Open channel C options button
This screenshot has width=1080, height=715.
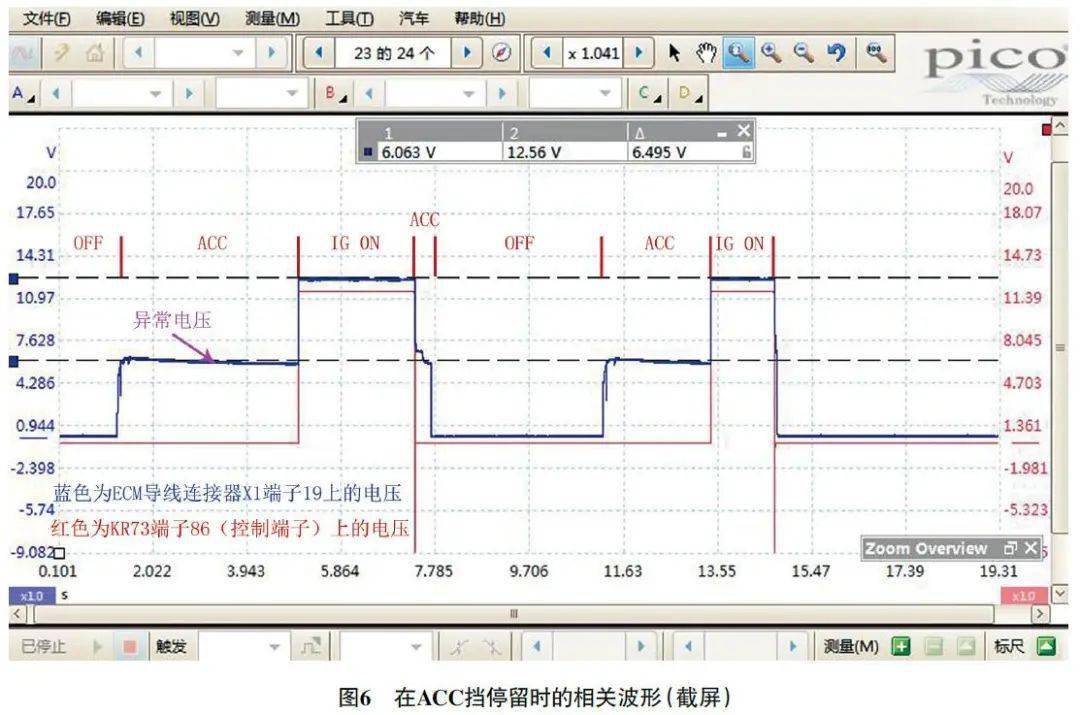[649, 94]
